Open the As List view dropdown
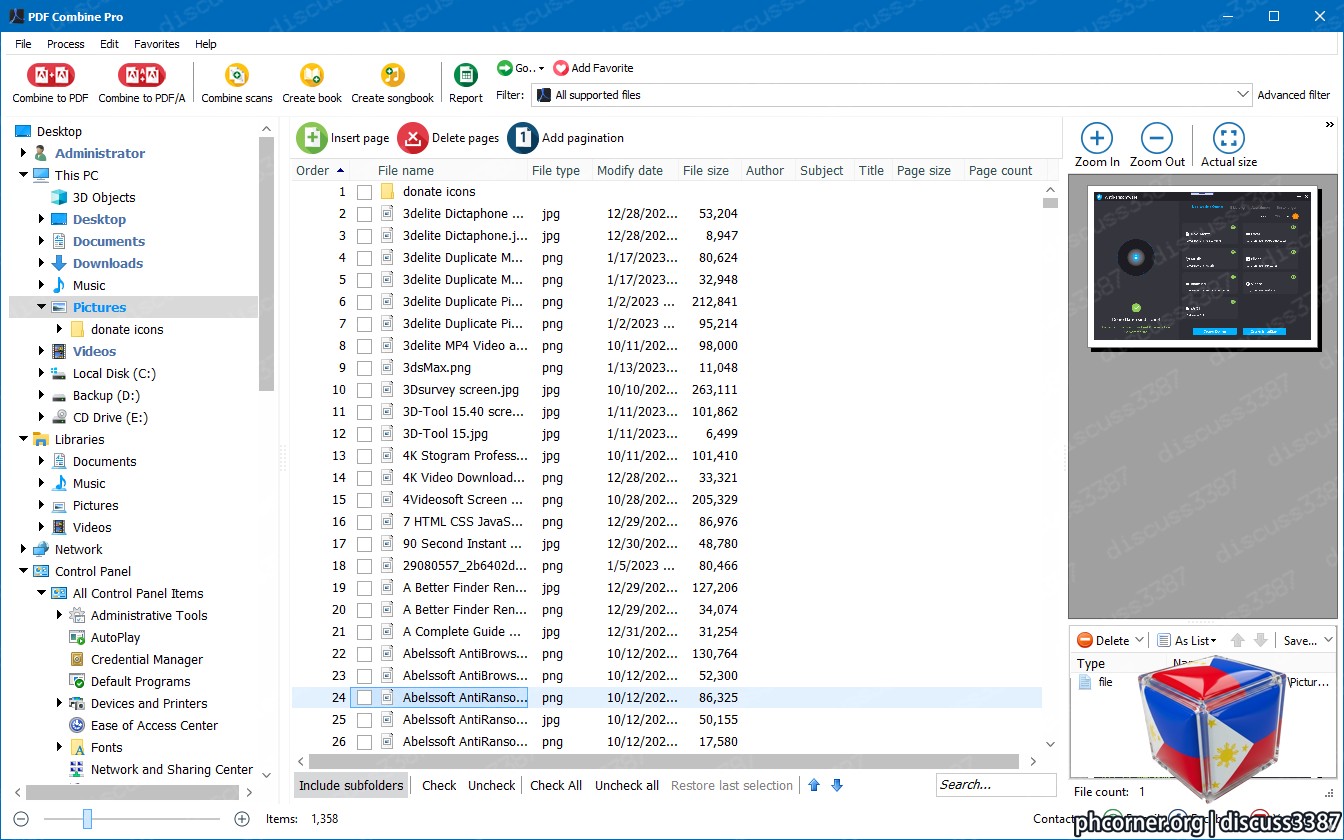The height and width of the screenshot is (840, 1344). [1187, 640]
